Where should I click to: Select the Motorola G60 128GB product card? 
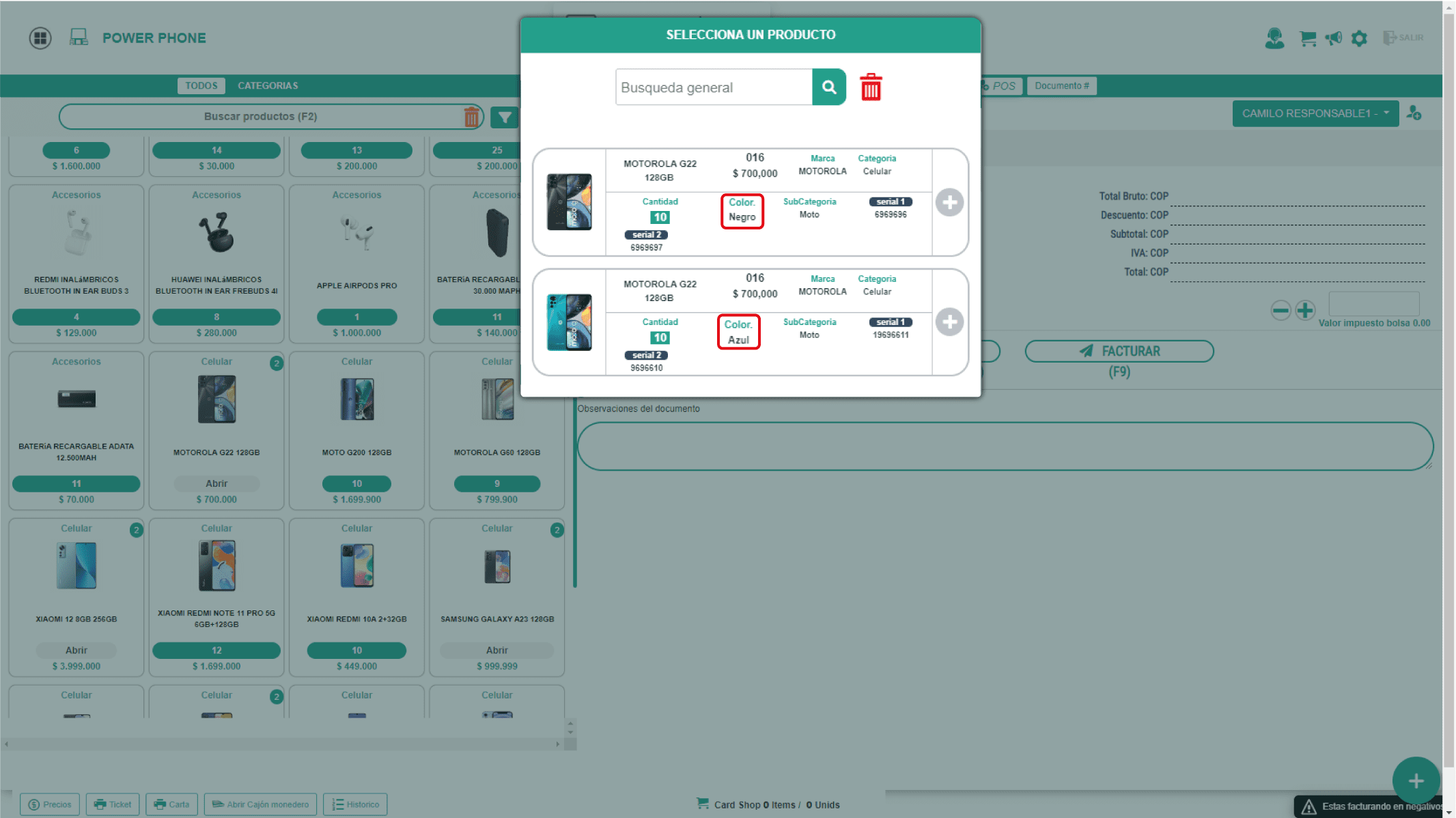(x=496, y=430)
